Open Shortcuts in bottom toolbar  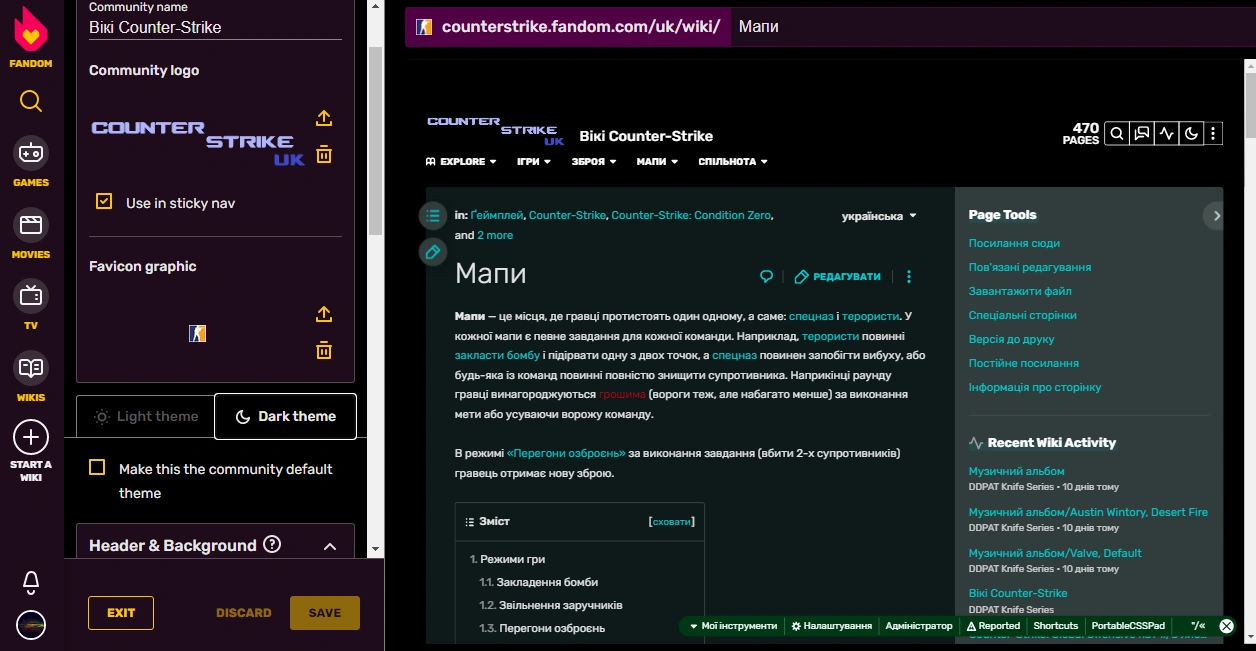pos(1056,626)
